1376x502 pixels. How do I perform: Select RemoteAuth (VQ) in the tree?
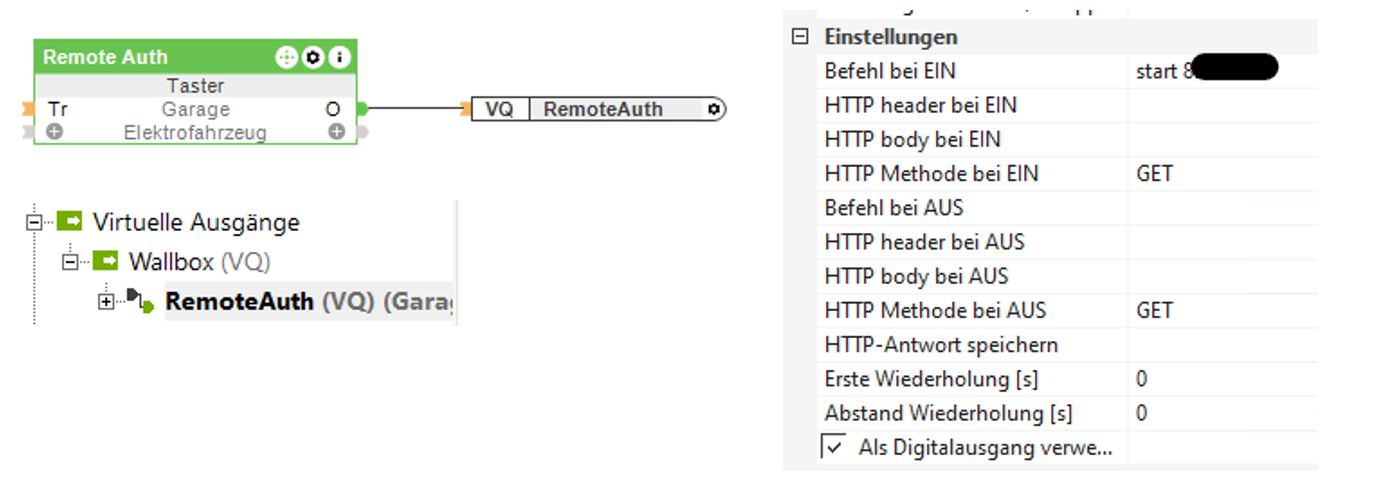240,301
